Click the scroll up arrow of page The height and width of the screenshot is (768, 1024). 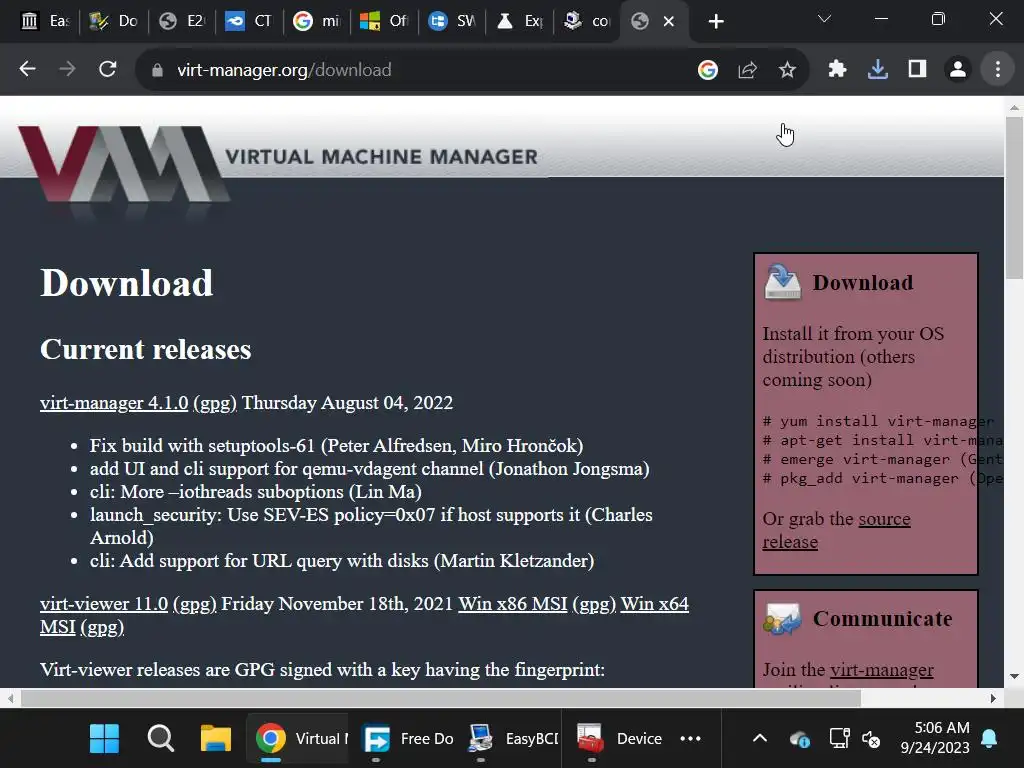(1014, 108)
